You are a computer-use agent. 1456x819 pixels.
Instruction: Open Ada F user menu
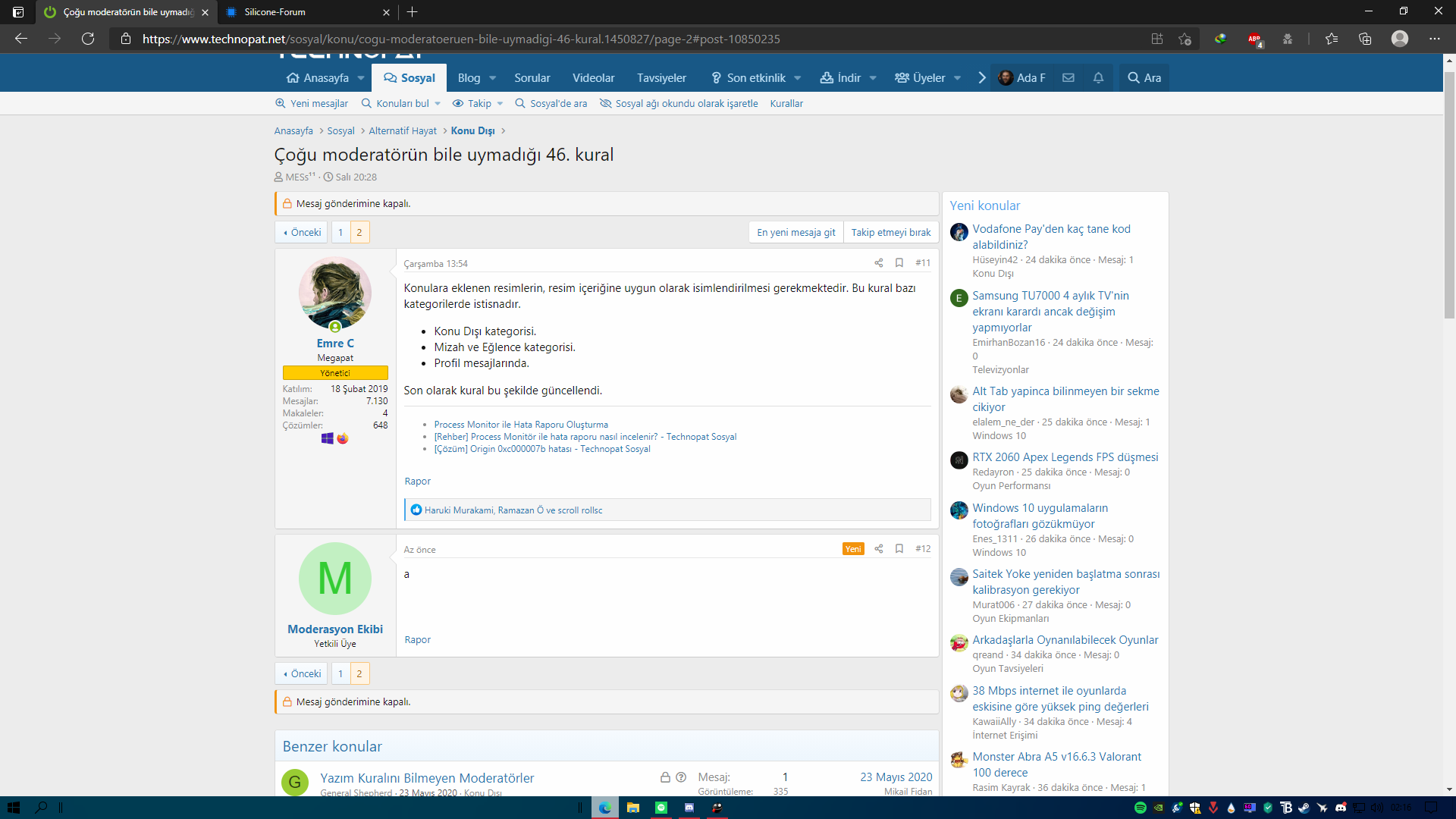pyautogui.click(x=1021, y=77)
